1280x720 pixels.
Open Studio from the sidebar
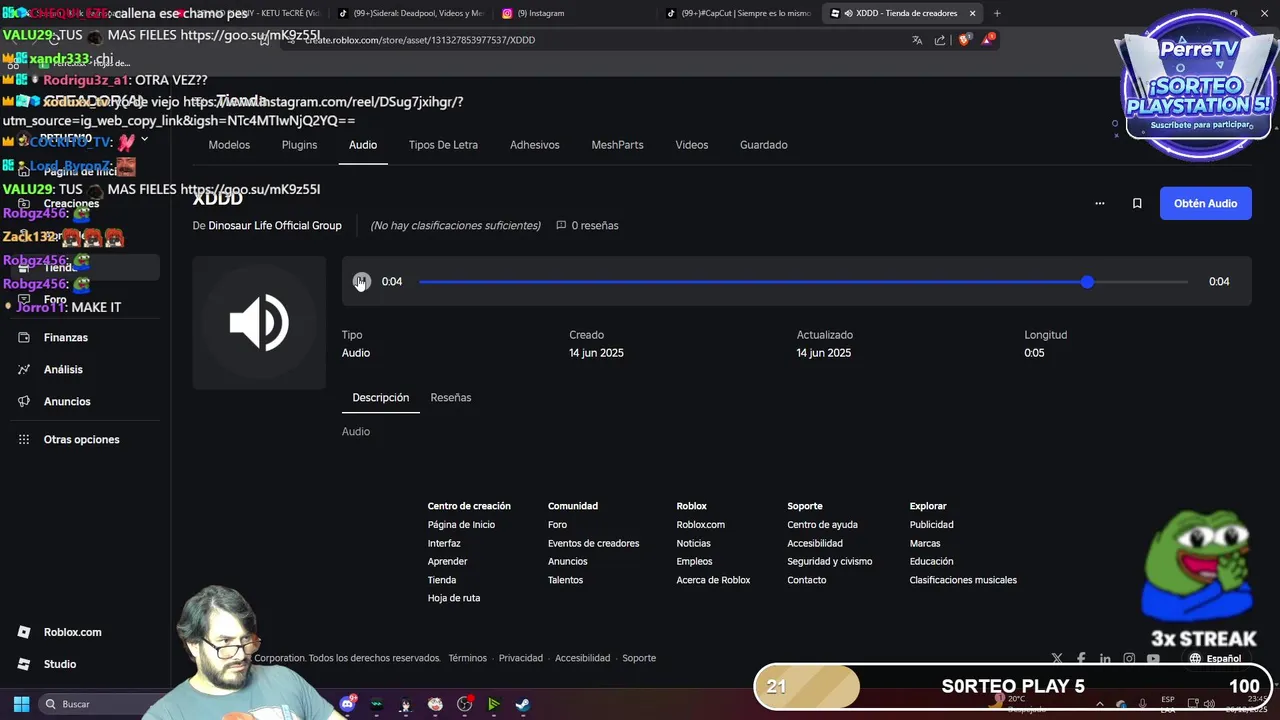[x=60, y=664]
